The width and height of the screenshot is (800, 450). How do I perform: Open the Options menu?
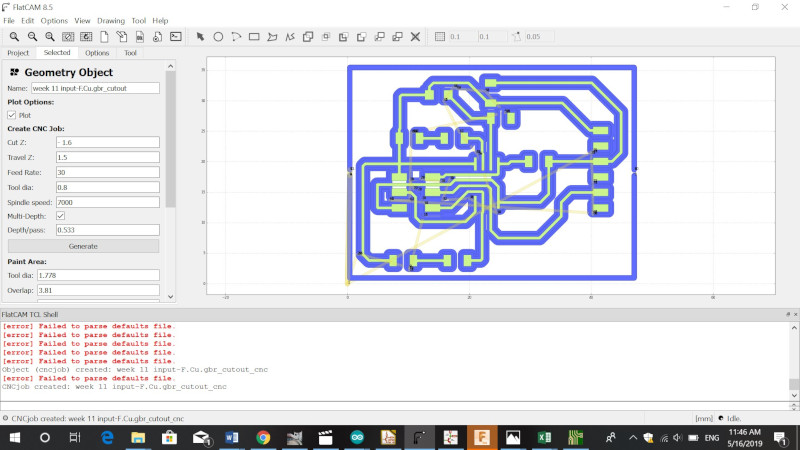(54, 21)
